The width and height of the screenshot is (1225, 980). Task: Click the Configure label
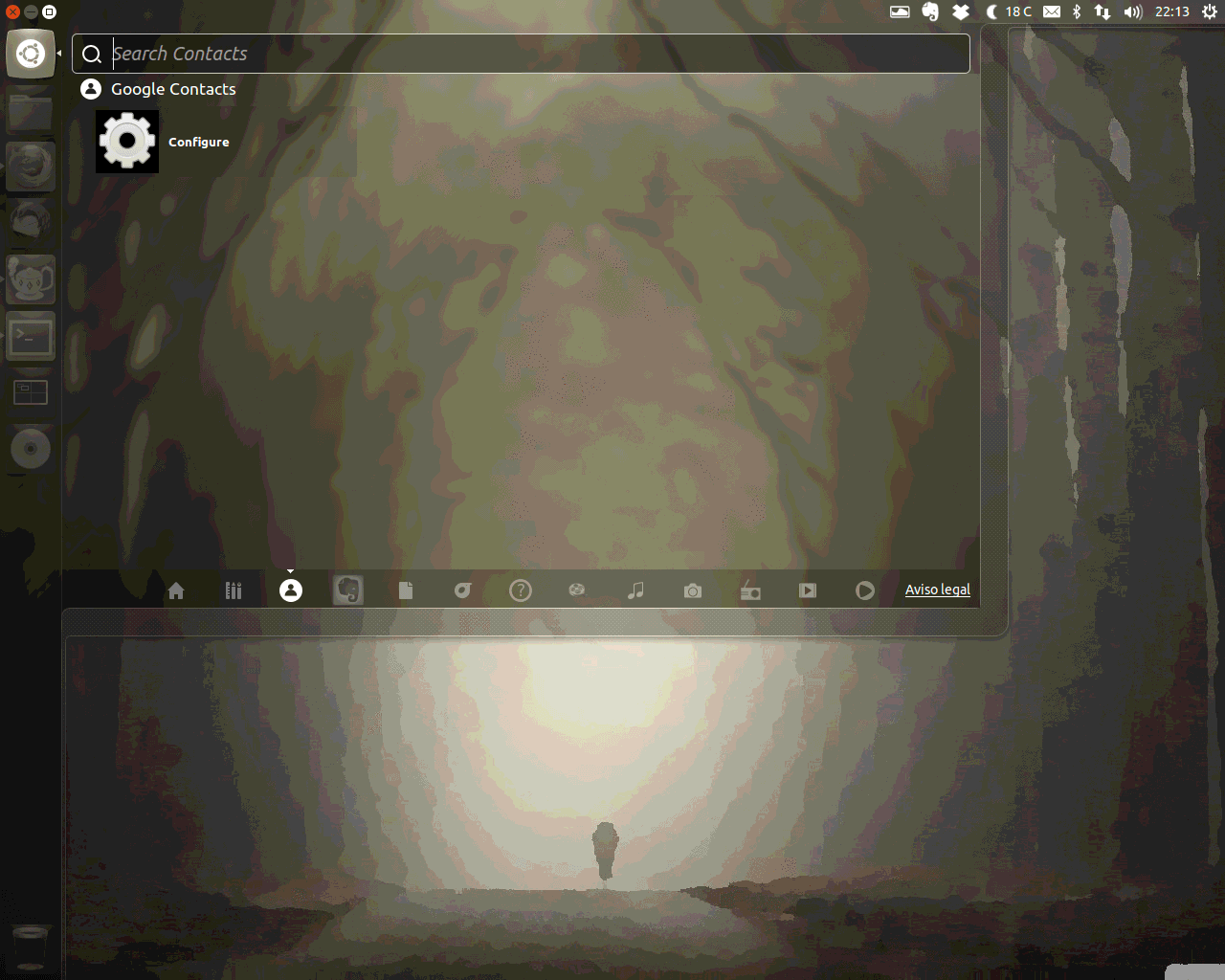click(199, 142)
